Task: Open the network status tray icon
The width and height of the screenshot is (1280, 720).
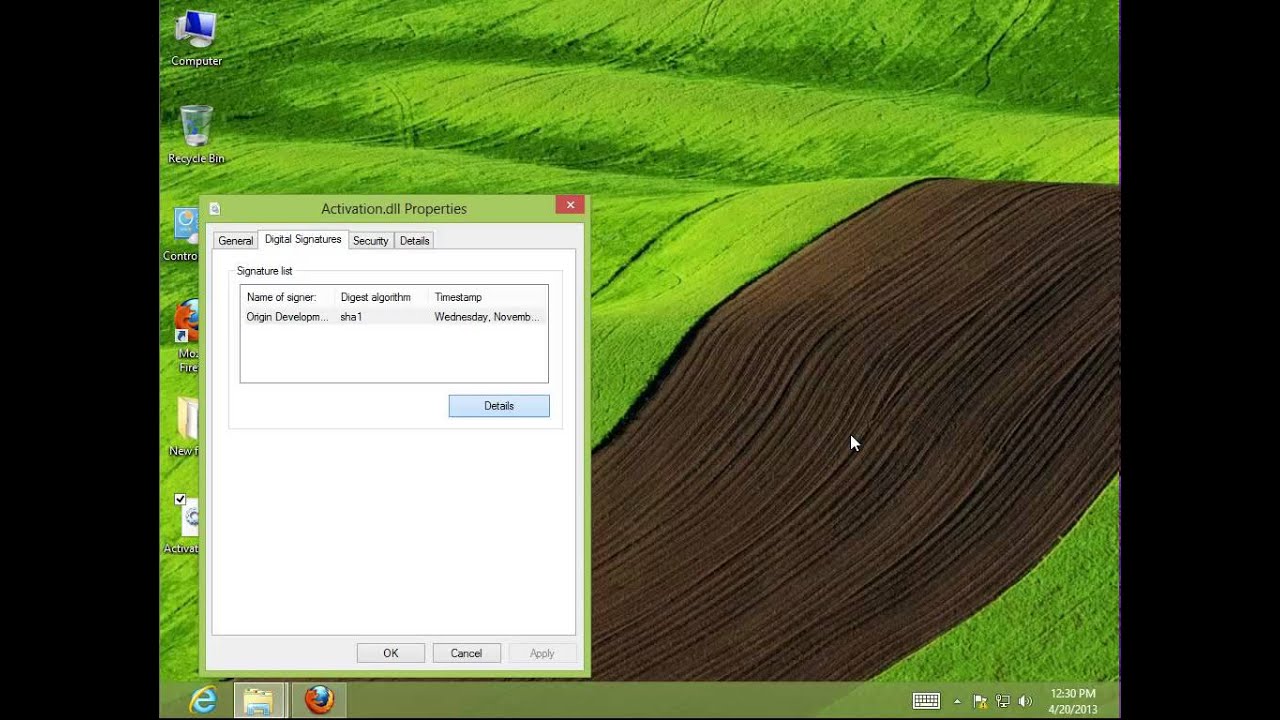Action: (x=1002, y=701)
